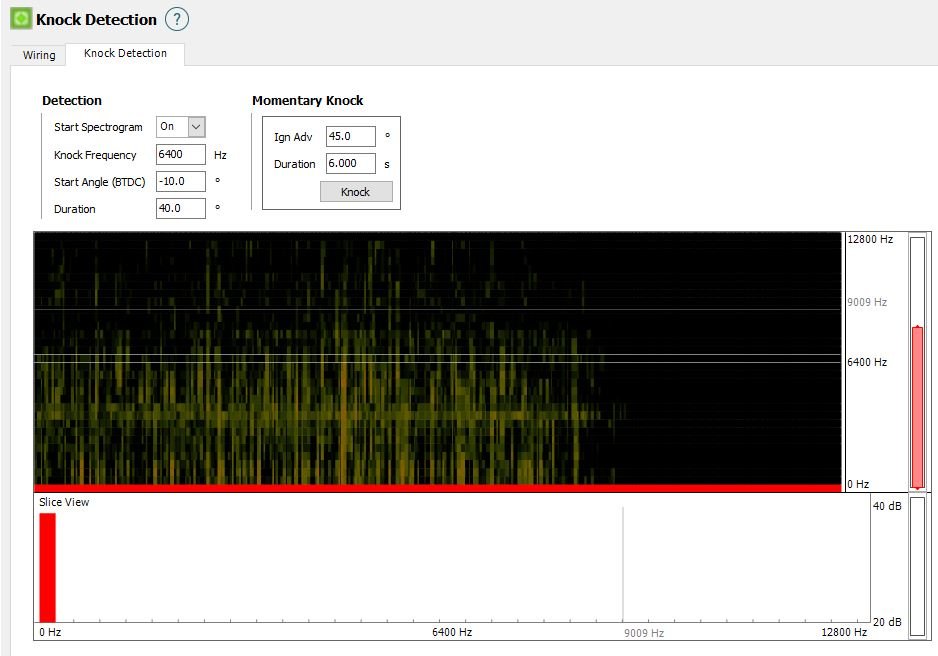Open the Start Spectrogram dropdown arrow

196,127
